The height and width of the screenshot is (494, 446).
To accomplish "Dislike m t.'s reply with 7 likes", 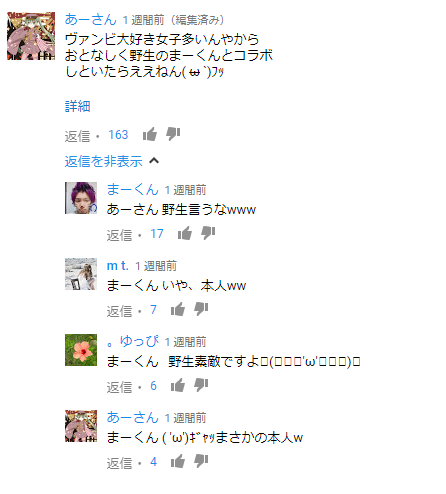I will pos(201,309).
